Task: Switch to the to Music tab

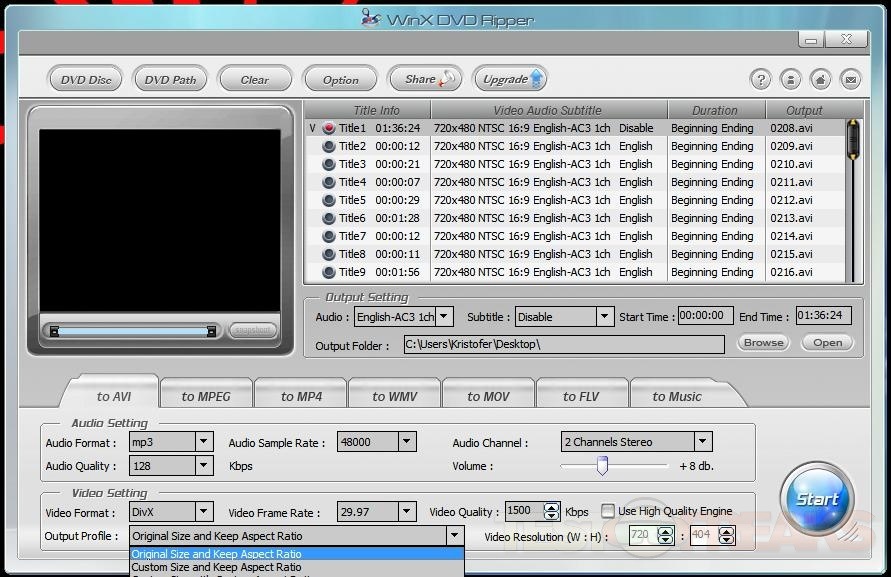Action: pyautogui.click(x=677, y=396)
